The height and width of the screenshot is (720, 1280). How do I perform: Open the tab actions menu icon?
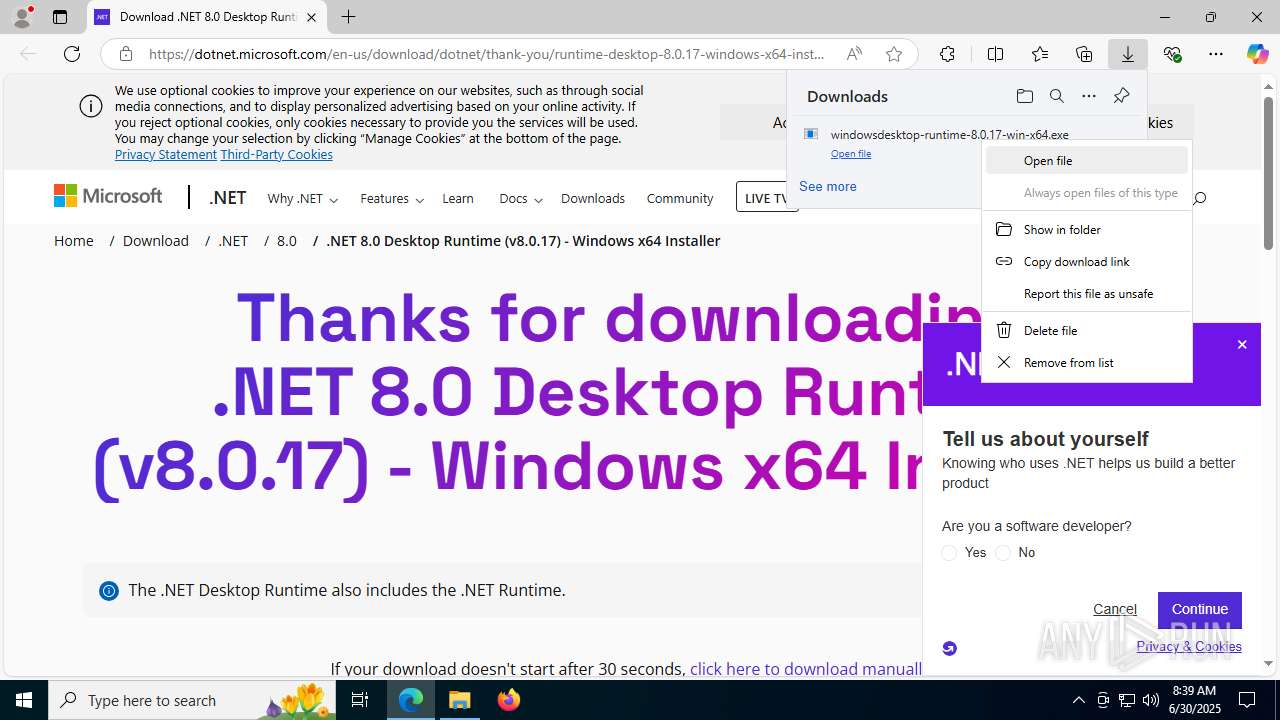click(60, 17)
